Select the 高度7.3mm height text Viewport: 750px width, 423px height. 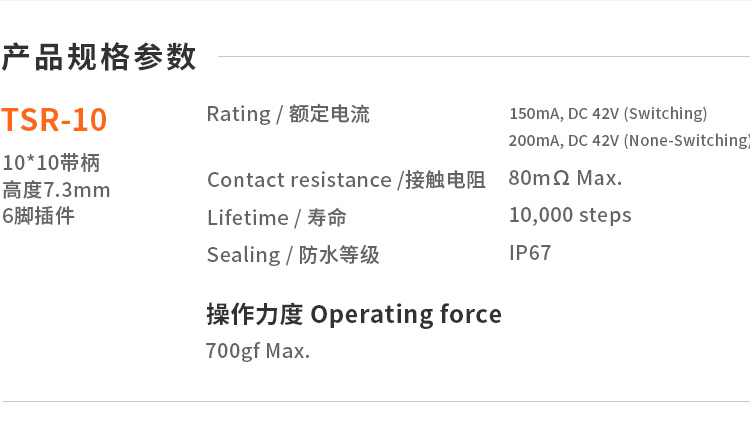56,190
